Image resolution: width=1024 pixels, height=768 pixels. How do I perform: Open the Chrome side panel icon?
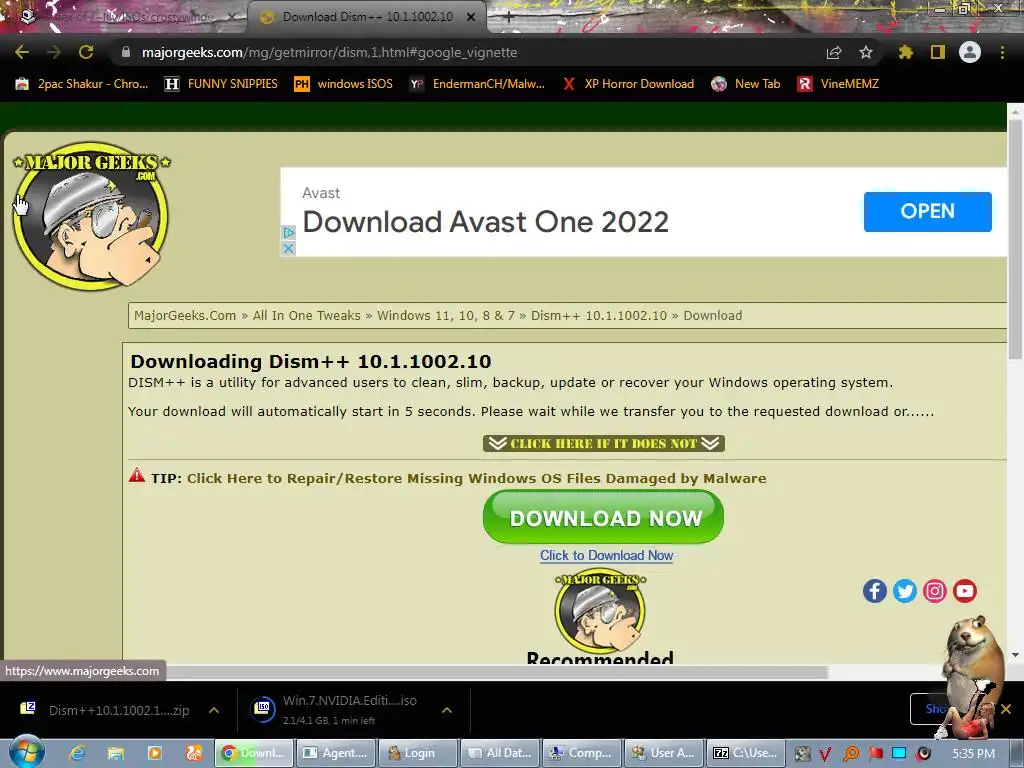point(938,52)
